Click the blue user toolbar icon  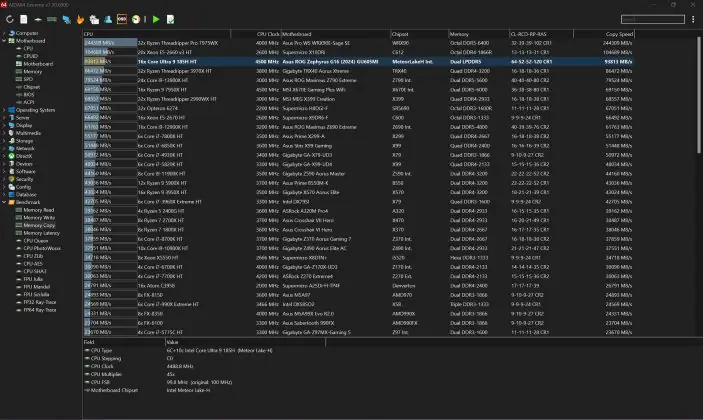coord(108,19)
